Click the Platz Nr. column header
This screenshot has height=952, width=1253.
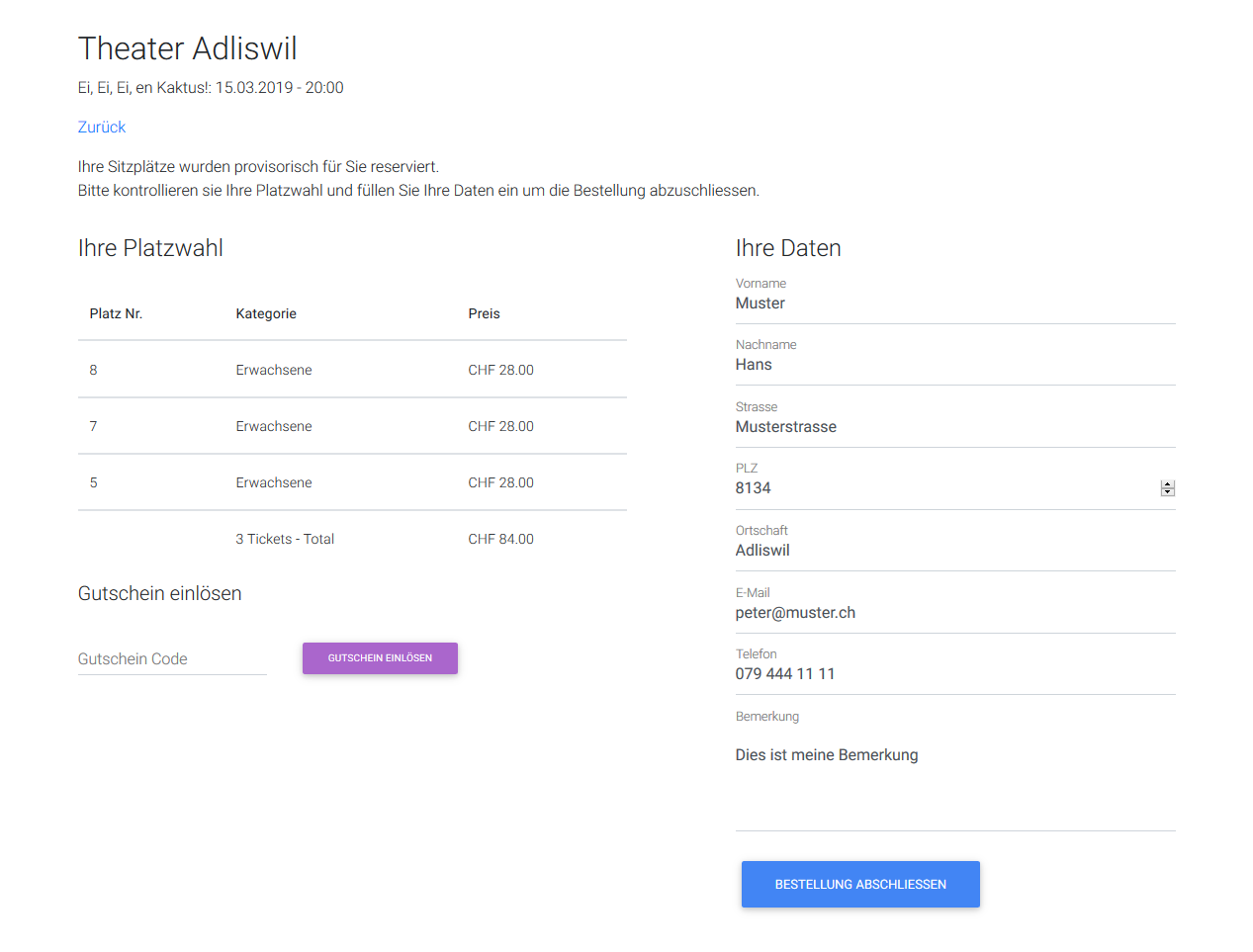[x=116, y=313]
